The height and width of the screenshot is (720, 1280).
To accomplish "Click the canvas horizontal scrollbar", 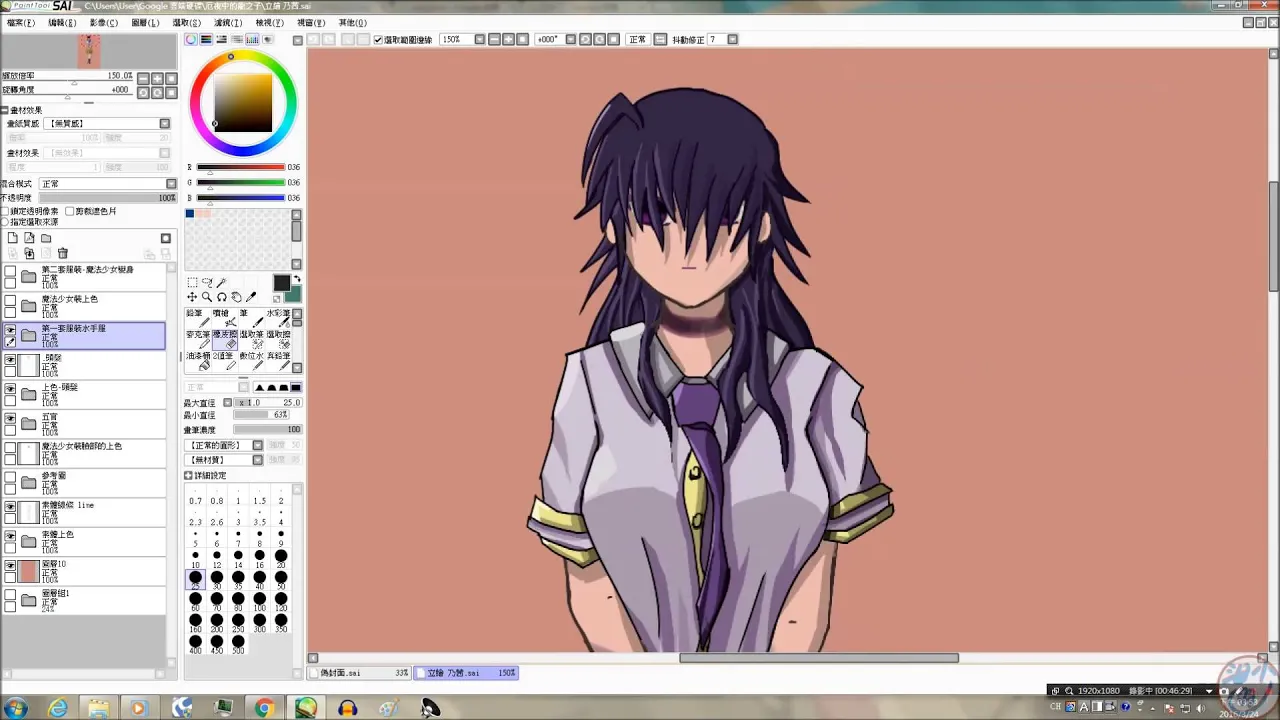I will coord(818,658).
